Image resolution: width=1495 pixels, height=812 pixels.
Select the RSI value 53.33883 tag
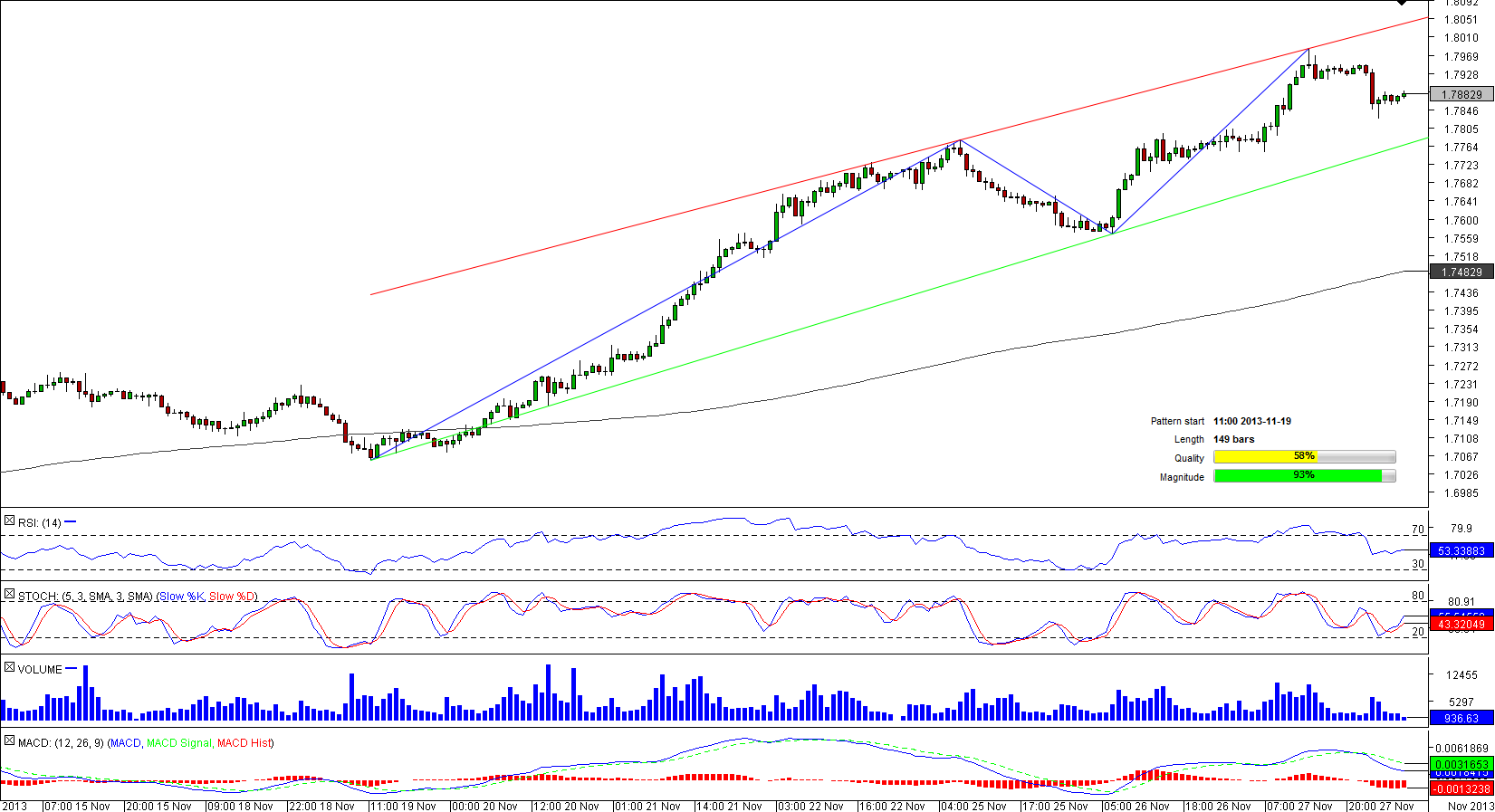click(1461, 550)
